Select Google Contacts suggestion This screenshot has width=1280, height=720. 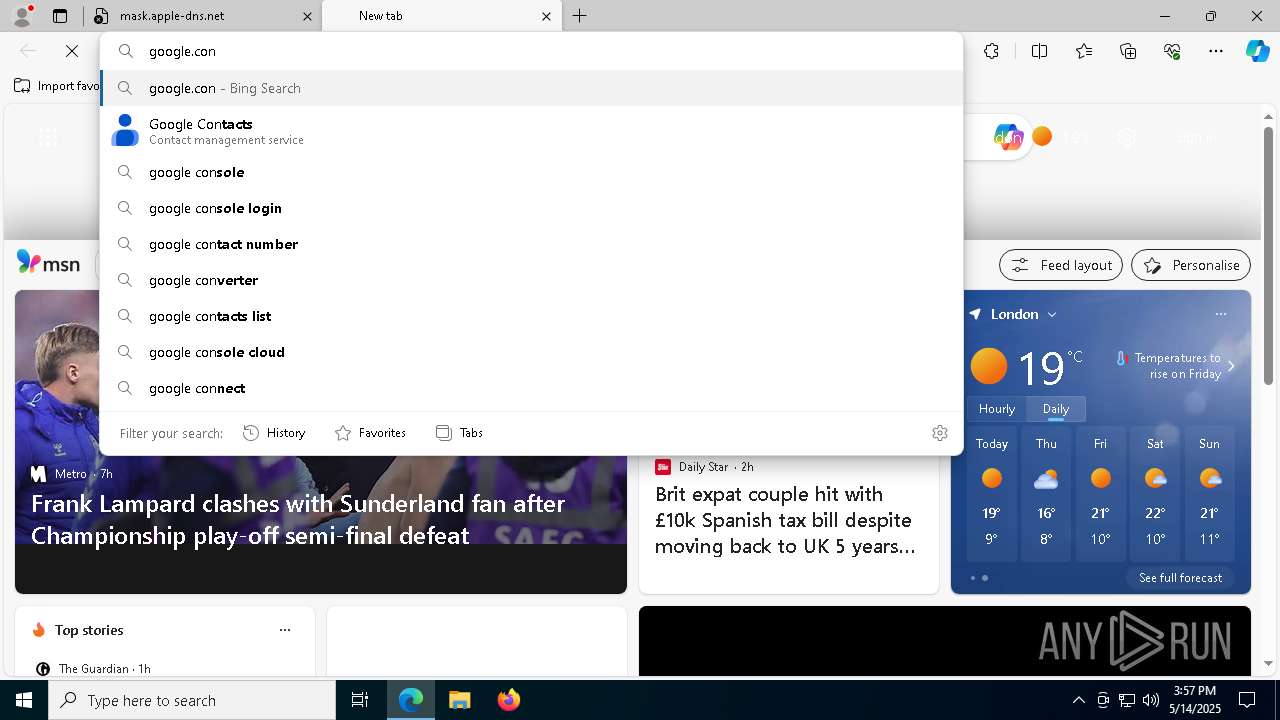pyautogui.click(x=532, y=131)
